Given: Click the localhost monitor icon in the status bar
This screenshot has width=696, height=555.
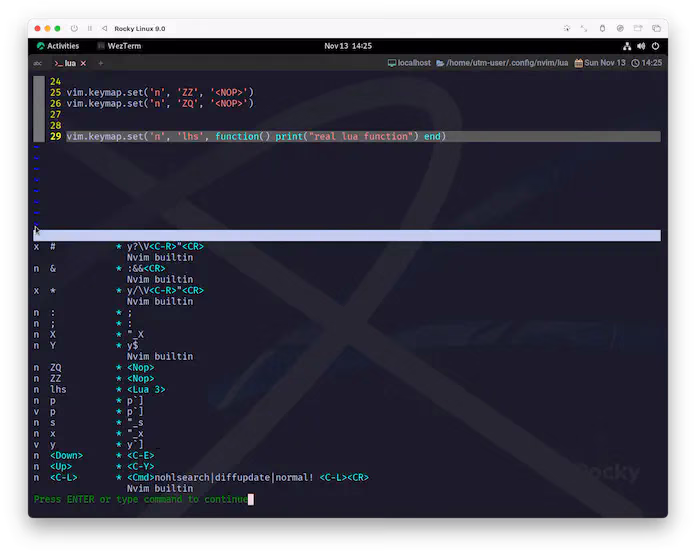Looking at the screenshot, I should pyautogui.click(x=392, y=63).
